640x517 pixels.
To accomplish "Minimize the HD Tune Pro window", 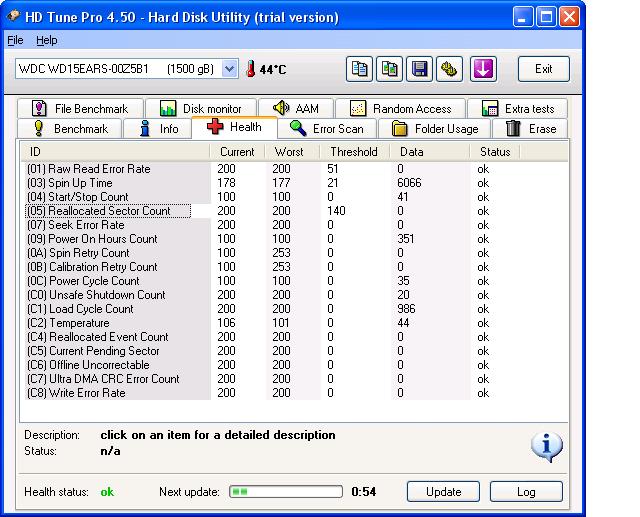I will click(x=522, y=17).
